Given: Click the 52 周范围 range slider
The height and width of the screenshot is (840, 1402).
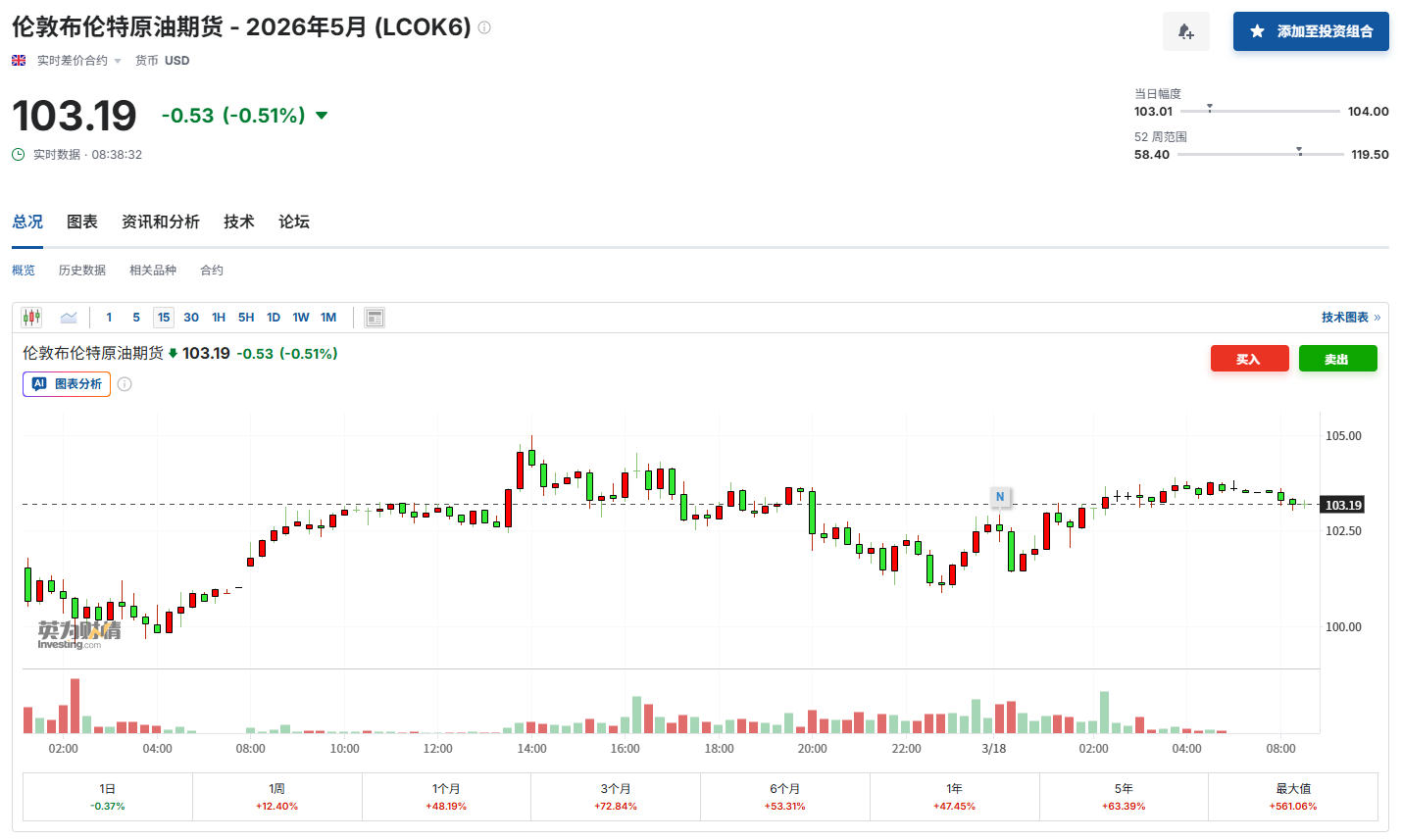Looking at the screenshot, I should pos(1260,155).
